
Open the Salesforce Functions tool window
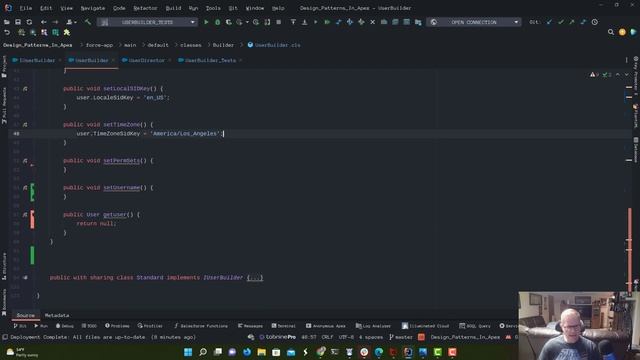201,326
